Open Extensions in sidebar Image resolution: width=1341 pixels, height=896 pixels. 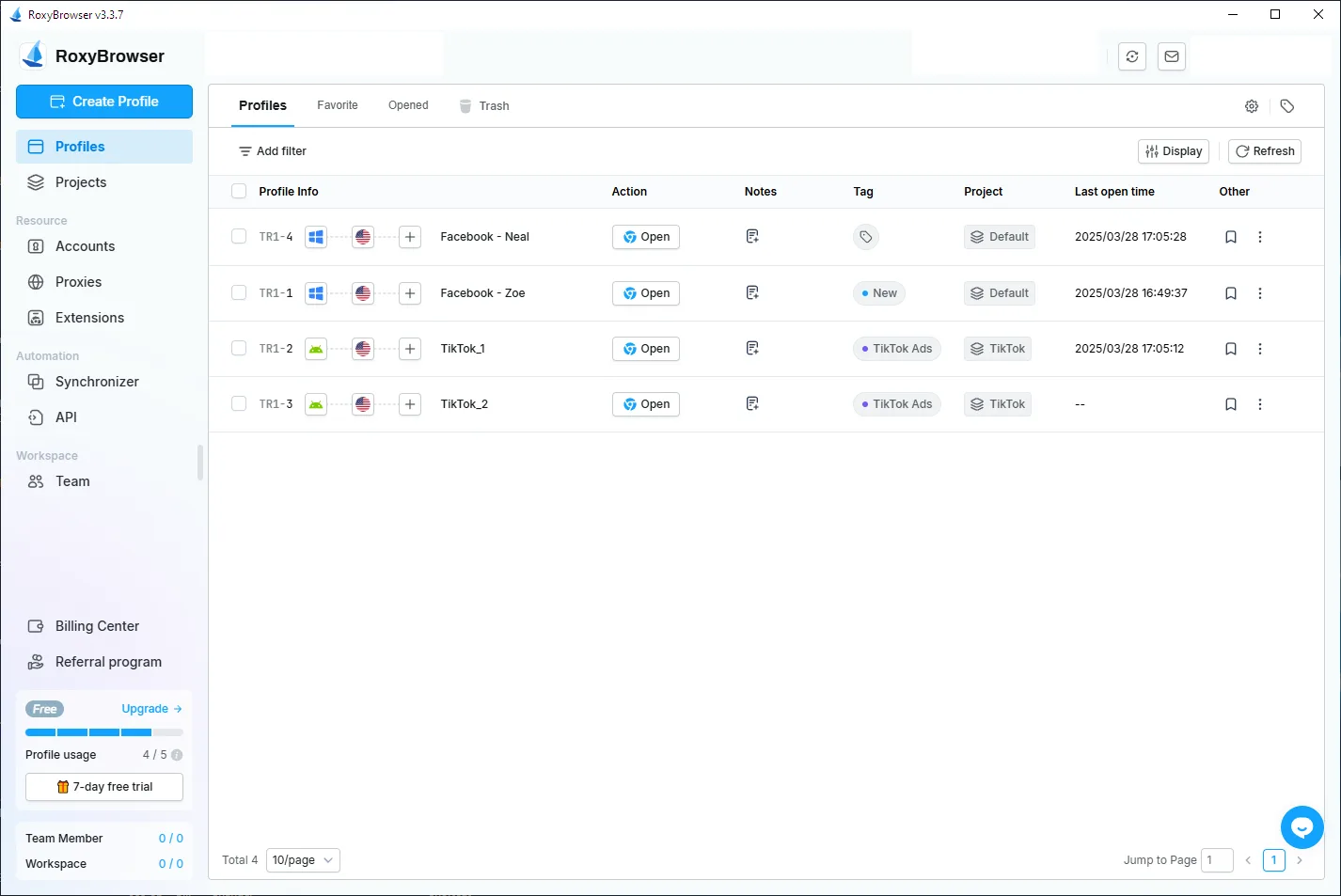104,318
